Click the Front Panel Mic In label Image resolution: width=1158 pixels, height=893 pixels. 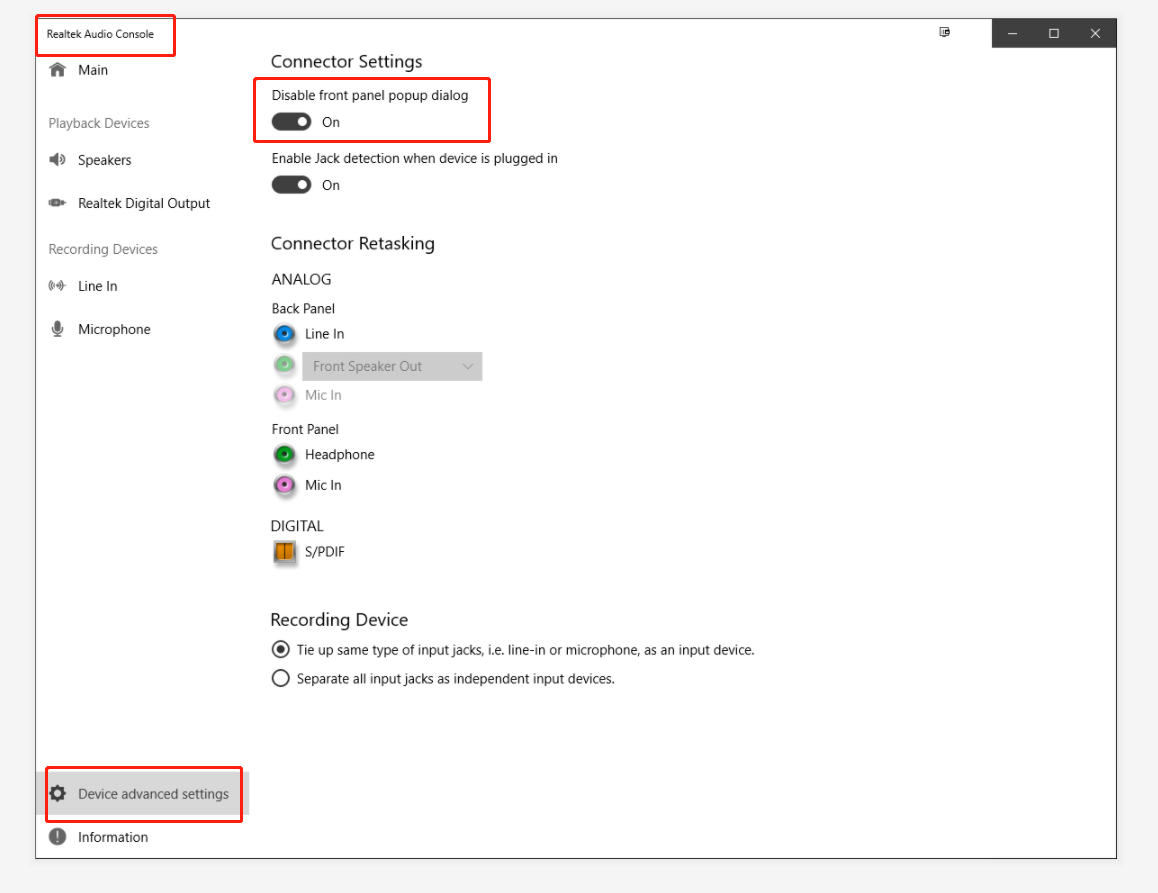point(323,485)
